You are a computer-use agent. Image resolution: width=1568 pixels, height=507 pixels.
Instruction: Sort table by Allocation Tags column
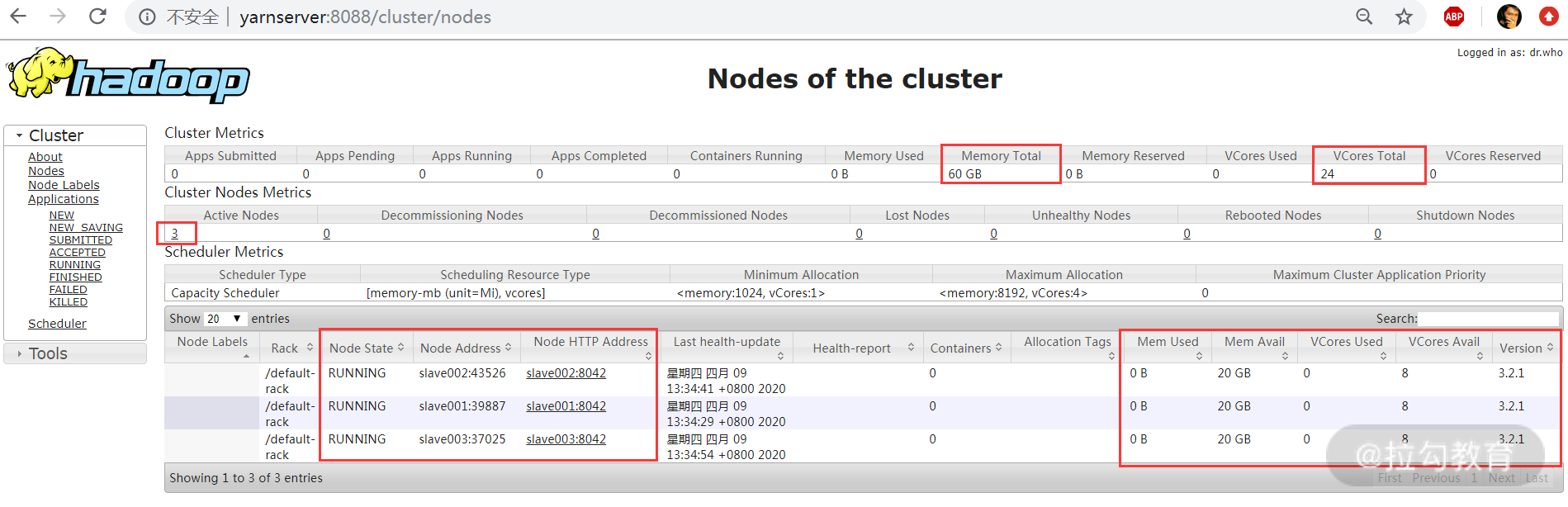point(1111,356)
